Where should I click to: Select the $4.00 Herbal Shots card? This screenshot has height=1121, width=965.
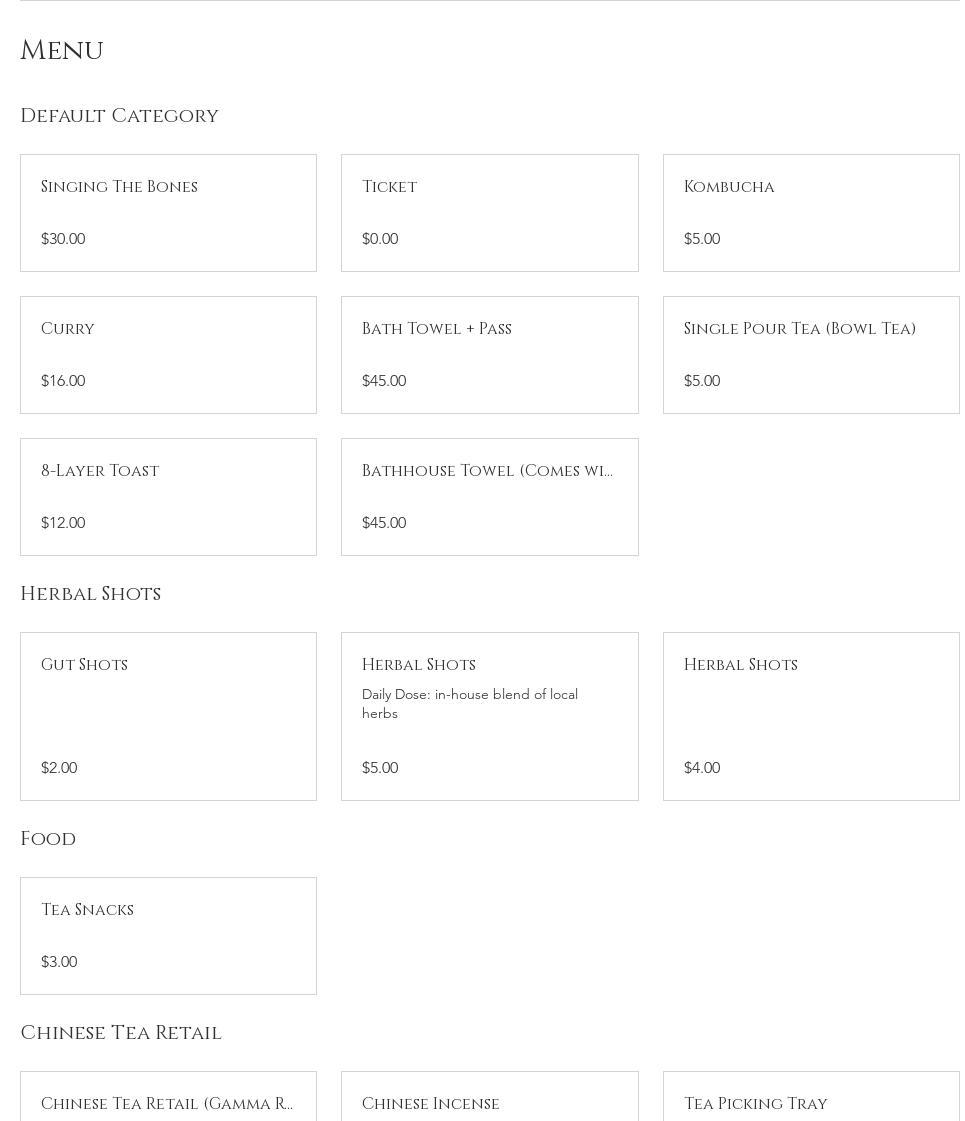(810, 715)
